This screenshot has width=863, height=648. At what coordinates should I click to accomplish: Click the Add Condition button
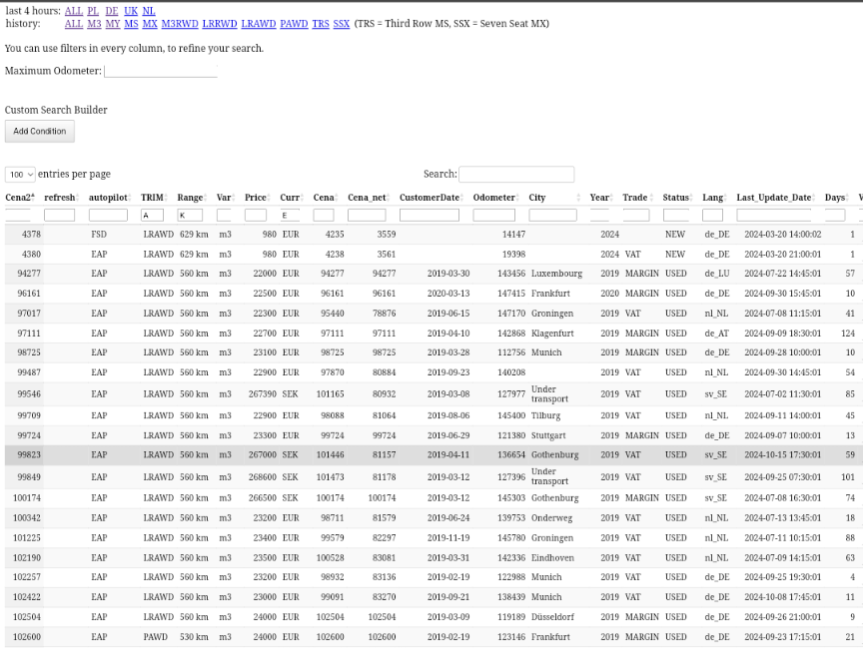click(x=40, y=132)
